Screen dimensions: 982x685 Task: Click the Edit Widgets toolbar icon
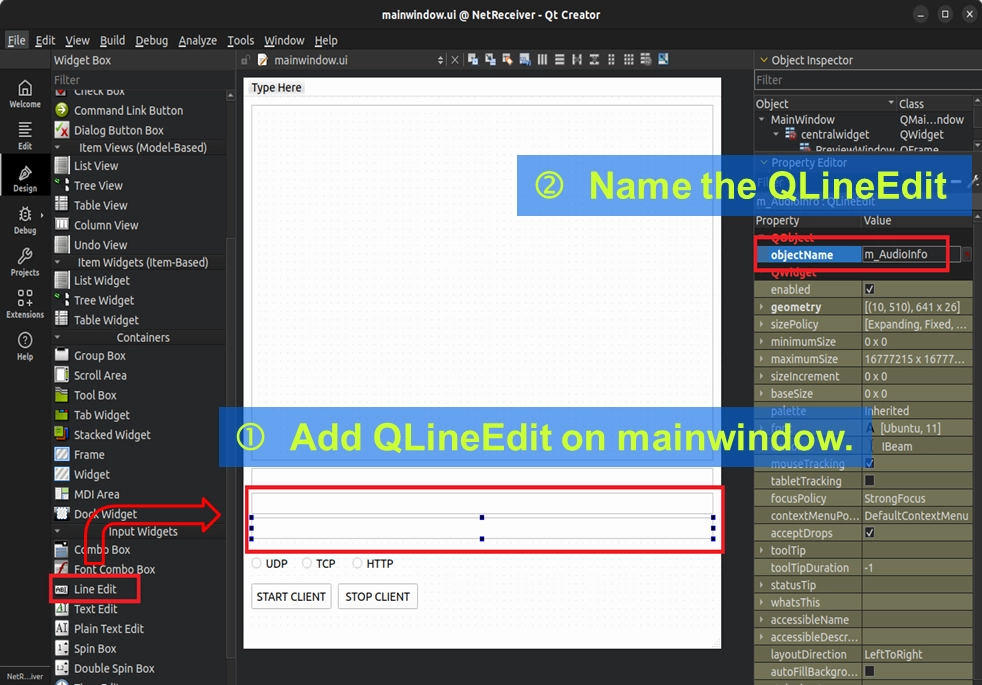473,59
